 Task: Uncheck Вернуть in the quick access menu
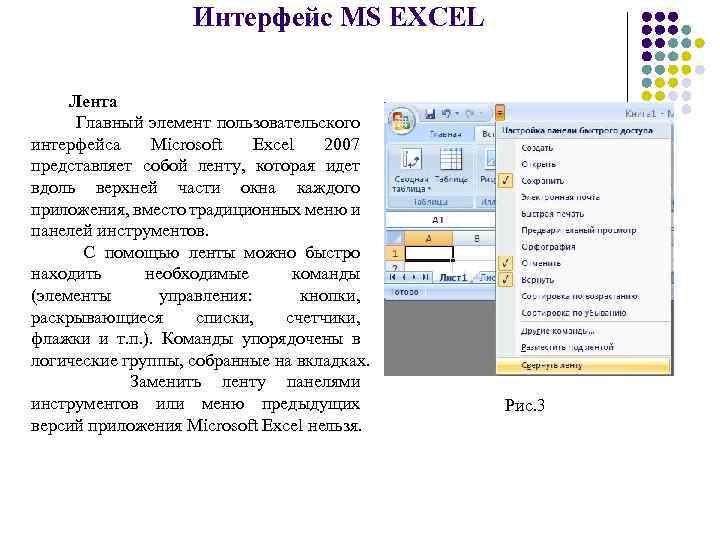pos(537,280)
